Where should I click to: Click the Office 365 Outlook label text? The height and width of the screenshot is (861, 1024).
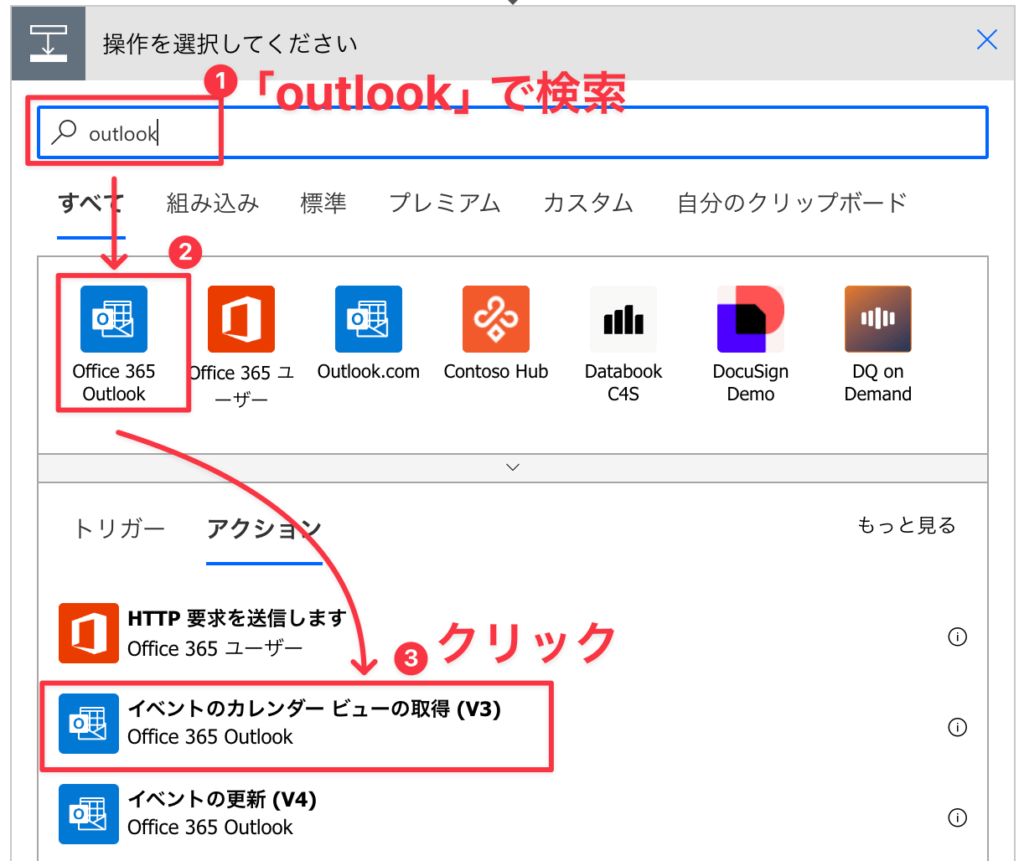pos(114,383)
